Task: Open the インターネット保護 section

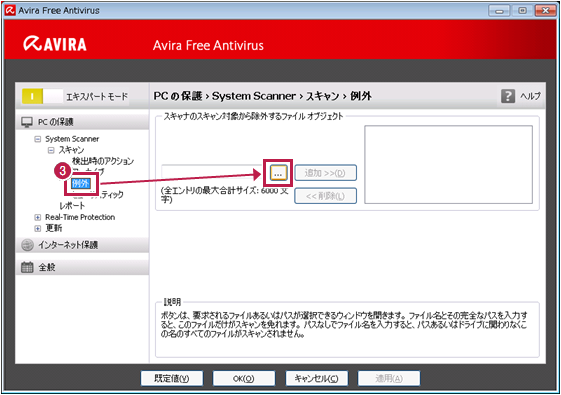Action: click(x=82, y=245)
